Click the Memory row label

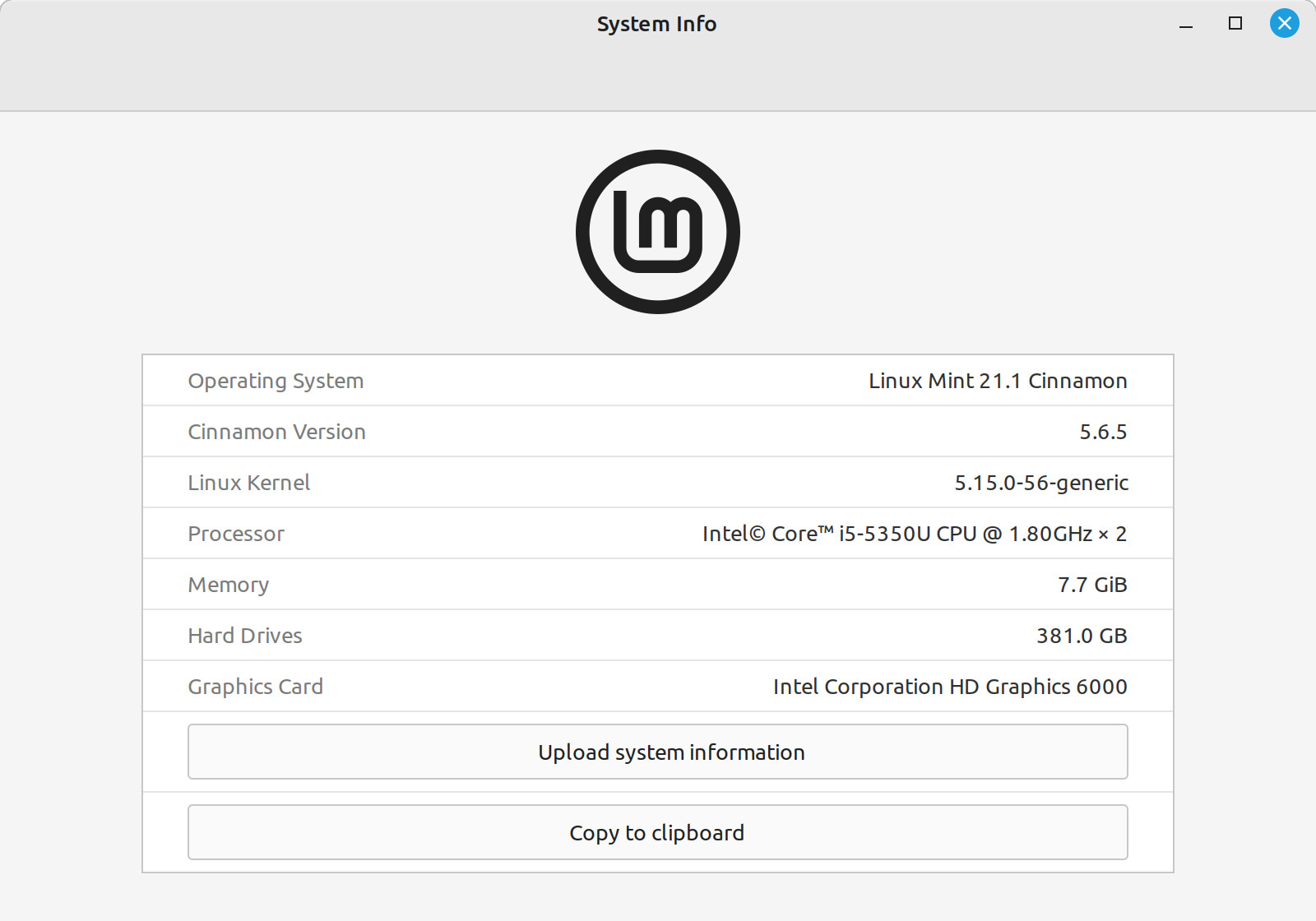point(229,585)
